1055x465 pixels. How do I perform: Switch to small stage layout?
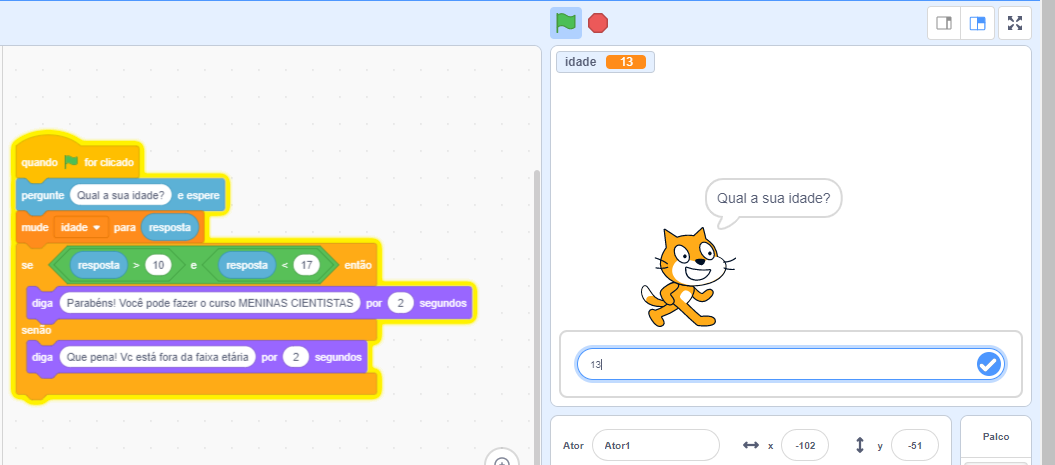click(943, 23)
